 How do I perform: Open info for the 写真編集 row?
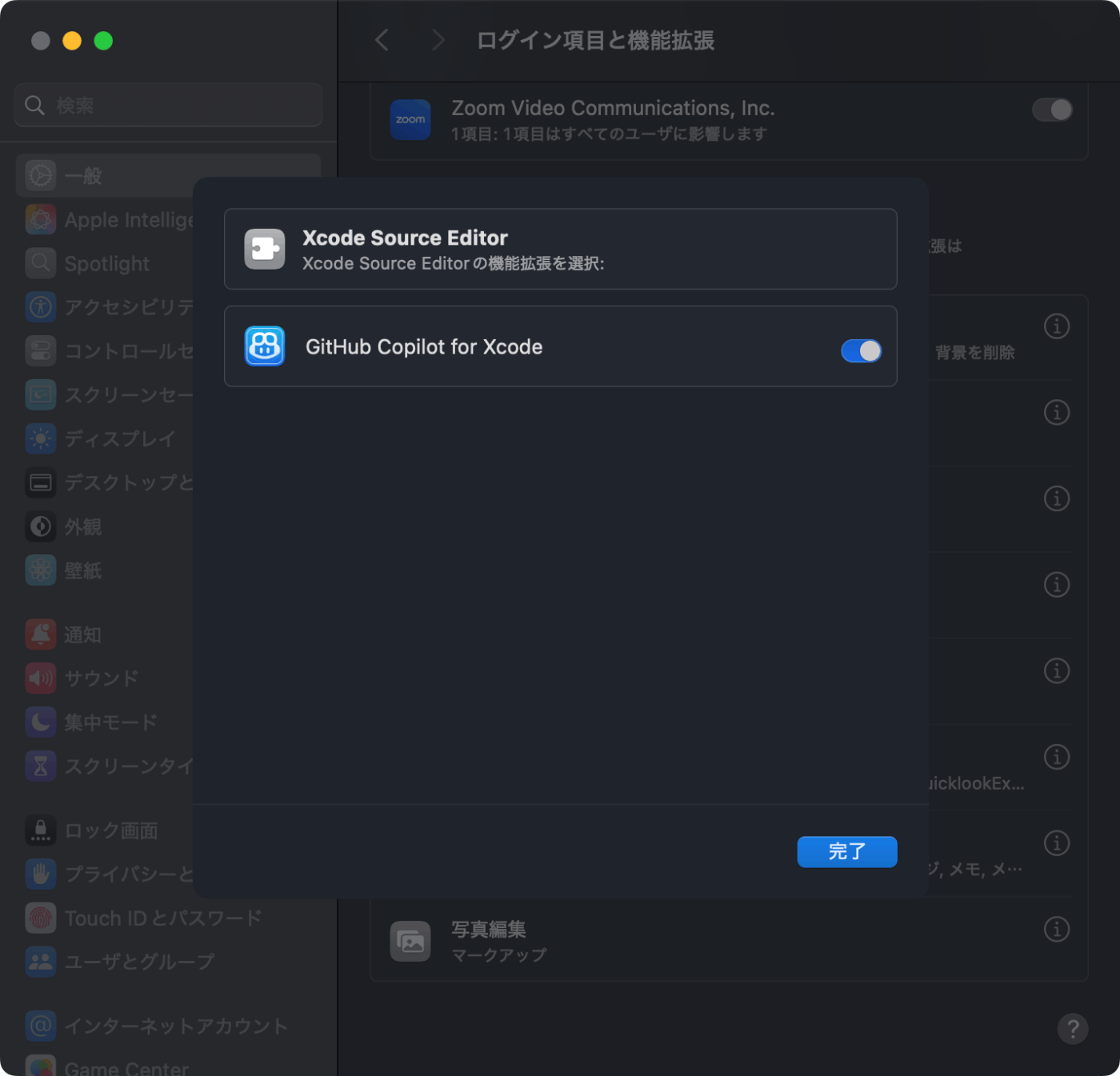pos(1057,929)
